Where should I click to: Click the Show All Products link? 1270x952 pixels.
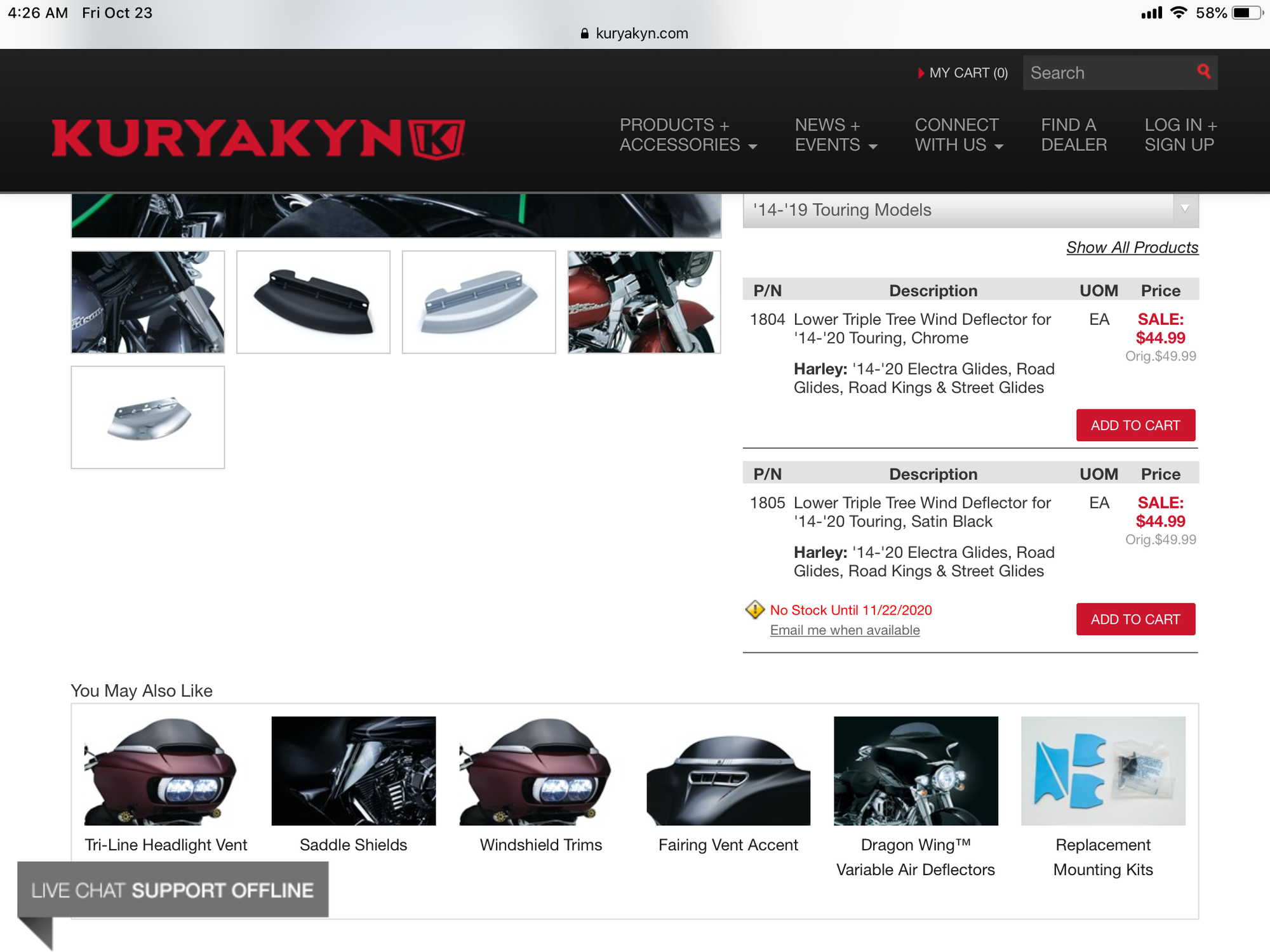point(1132,248)
